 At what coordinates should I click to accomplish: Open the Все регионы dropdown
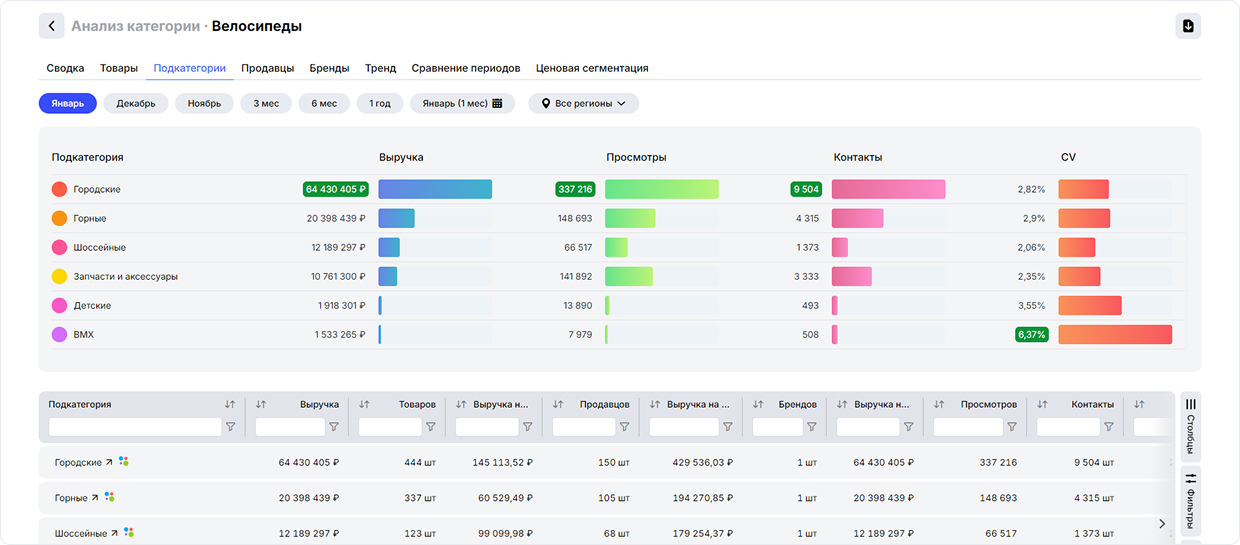coord(583,104)
